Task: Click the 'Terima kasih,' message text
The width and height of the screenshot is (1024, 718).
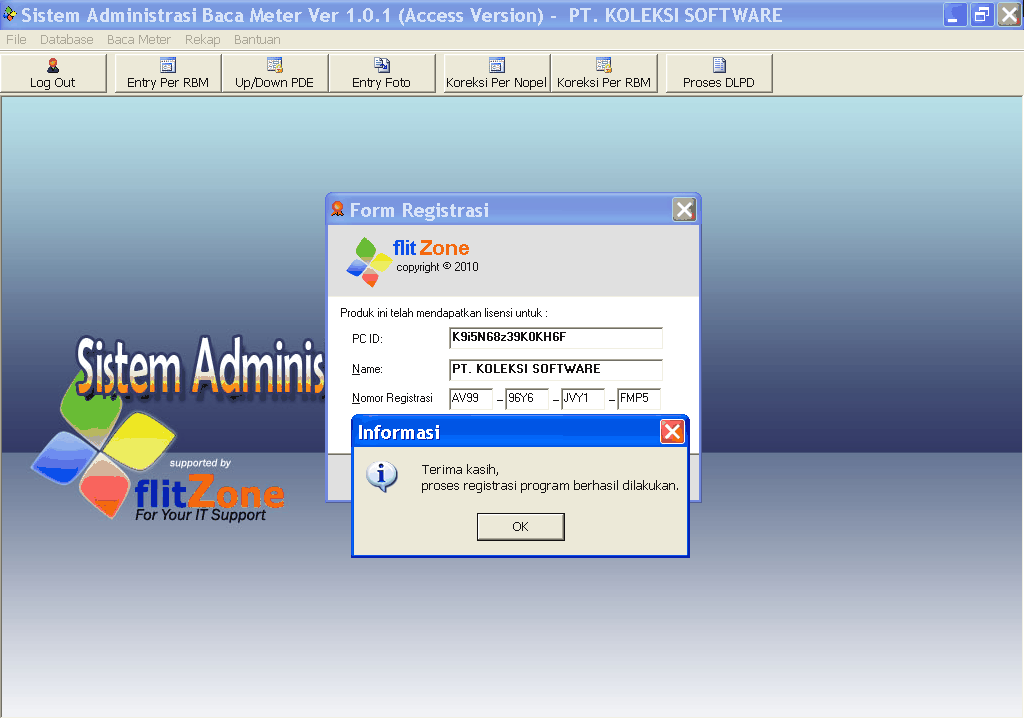Action: coord(460,470)
